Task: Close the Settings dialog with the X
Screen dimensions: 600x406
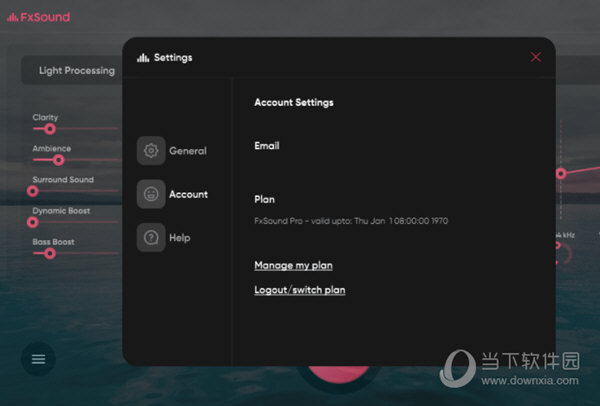Action: click(536, 57)
